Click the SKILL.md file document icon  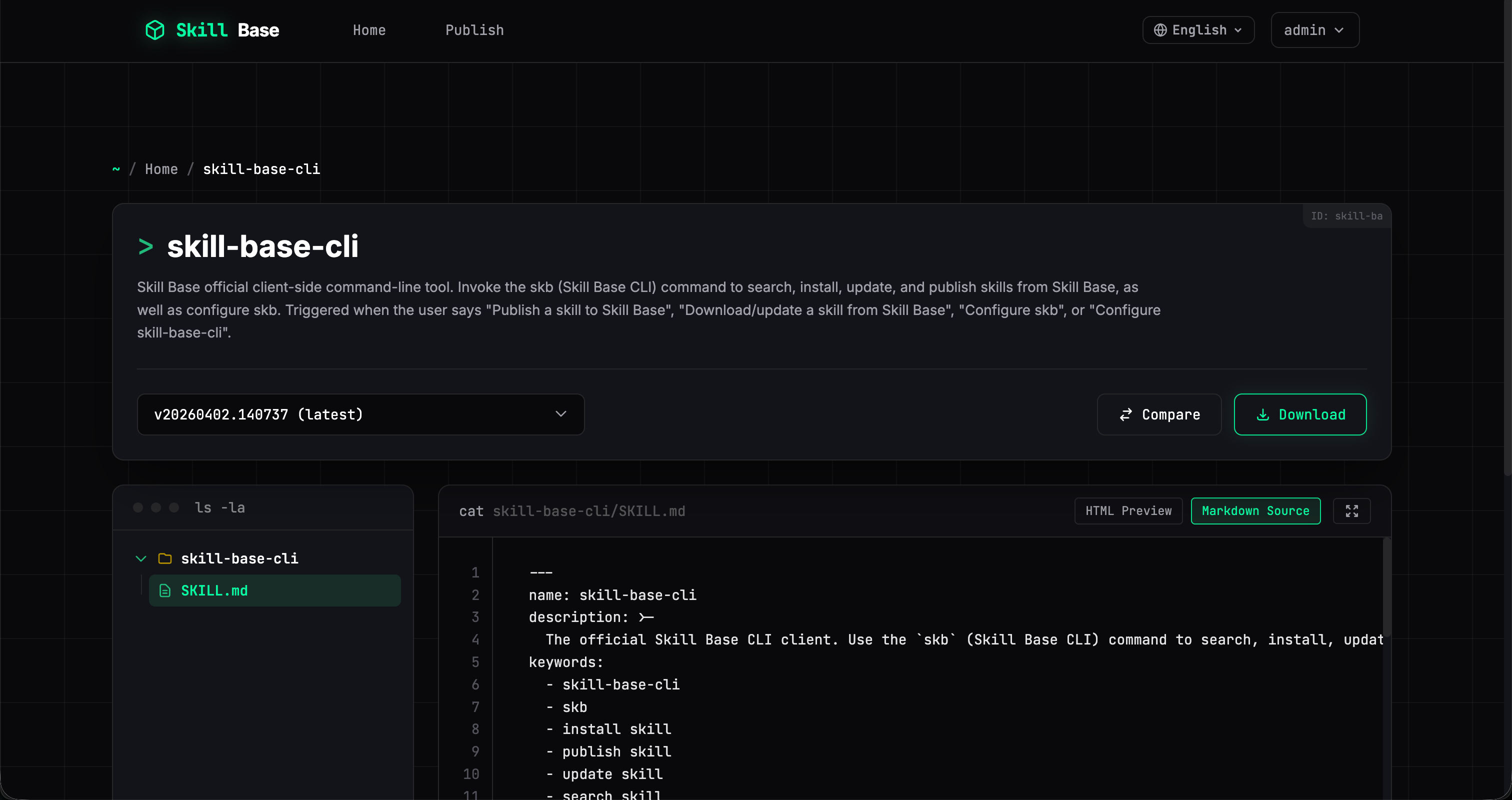tap(165, 590)
